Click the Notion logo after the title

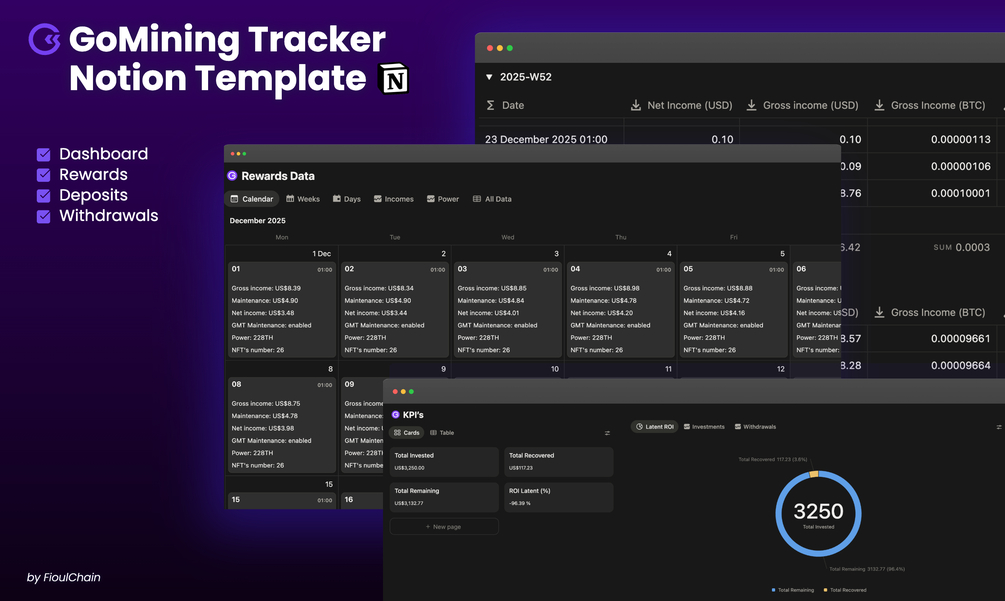point(394,79)
